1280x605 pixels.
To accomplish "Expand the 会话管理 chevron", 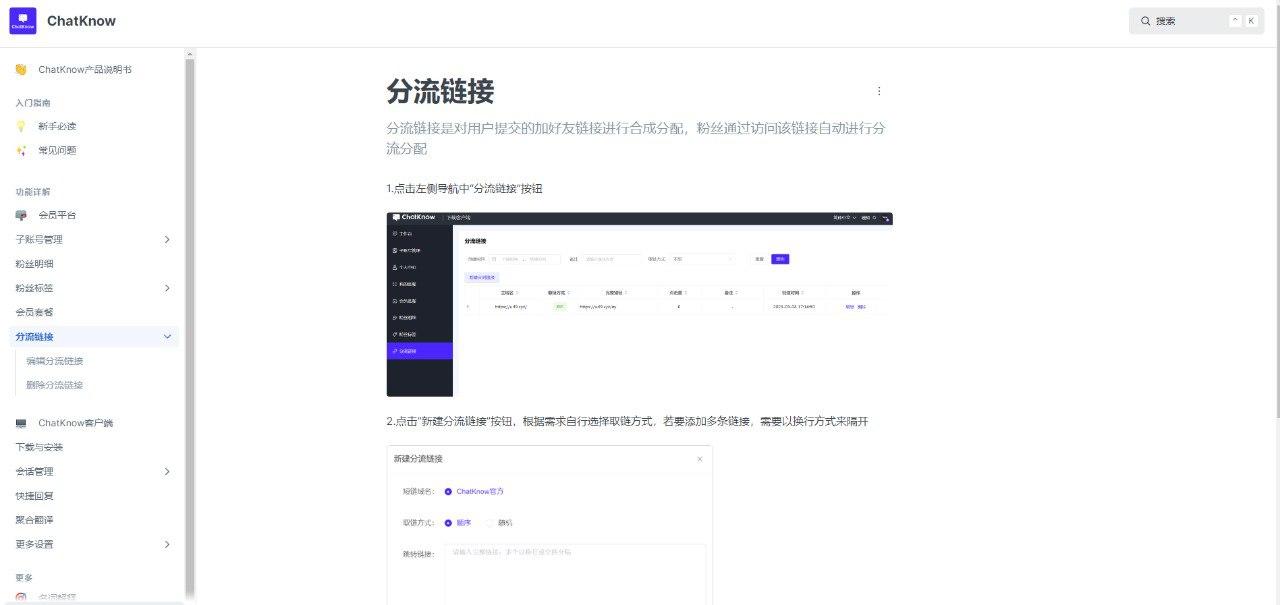I will [x=167, y=471].
